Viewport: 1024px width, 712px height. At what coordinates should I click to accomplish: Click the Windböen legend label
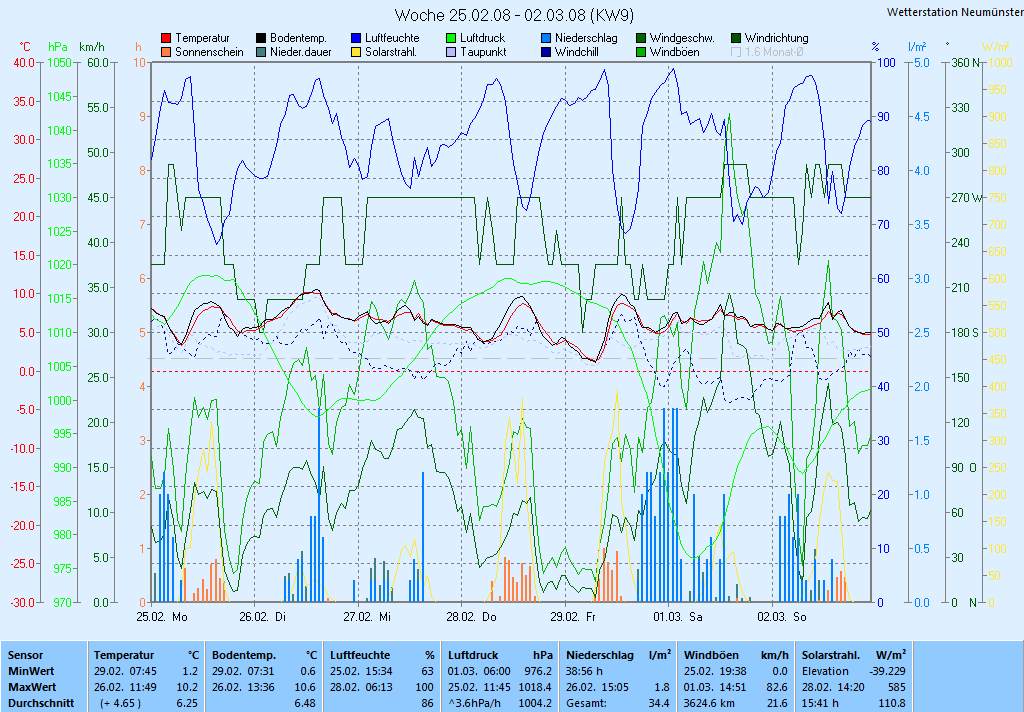(x=674, y=52)
